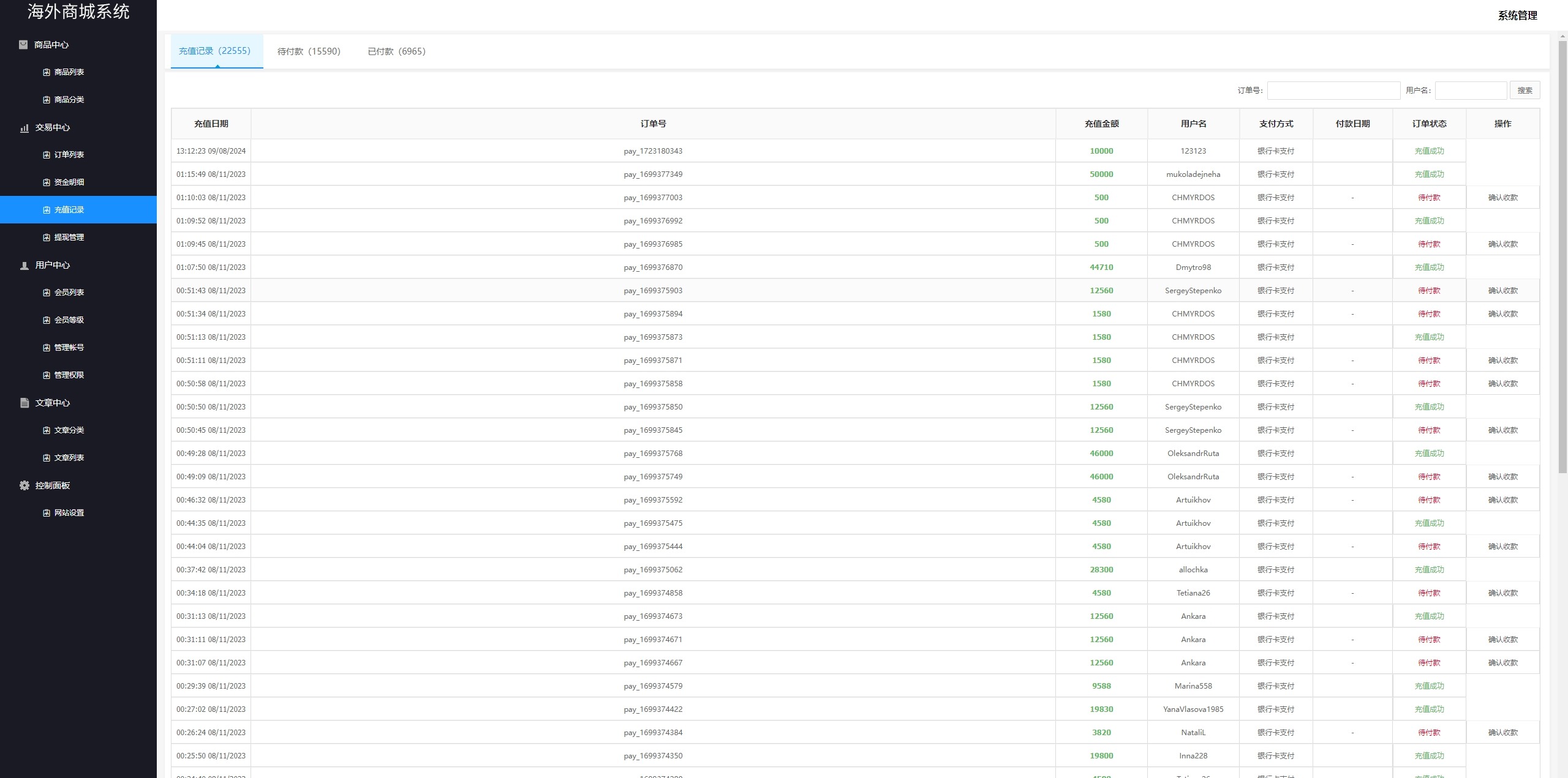
Task: Click the icon beside 订单列表
Action: [47, 155]
